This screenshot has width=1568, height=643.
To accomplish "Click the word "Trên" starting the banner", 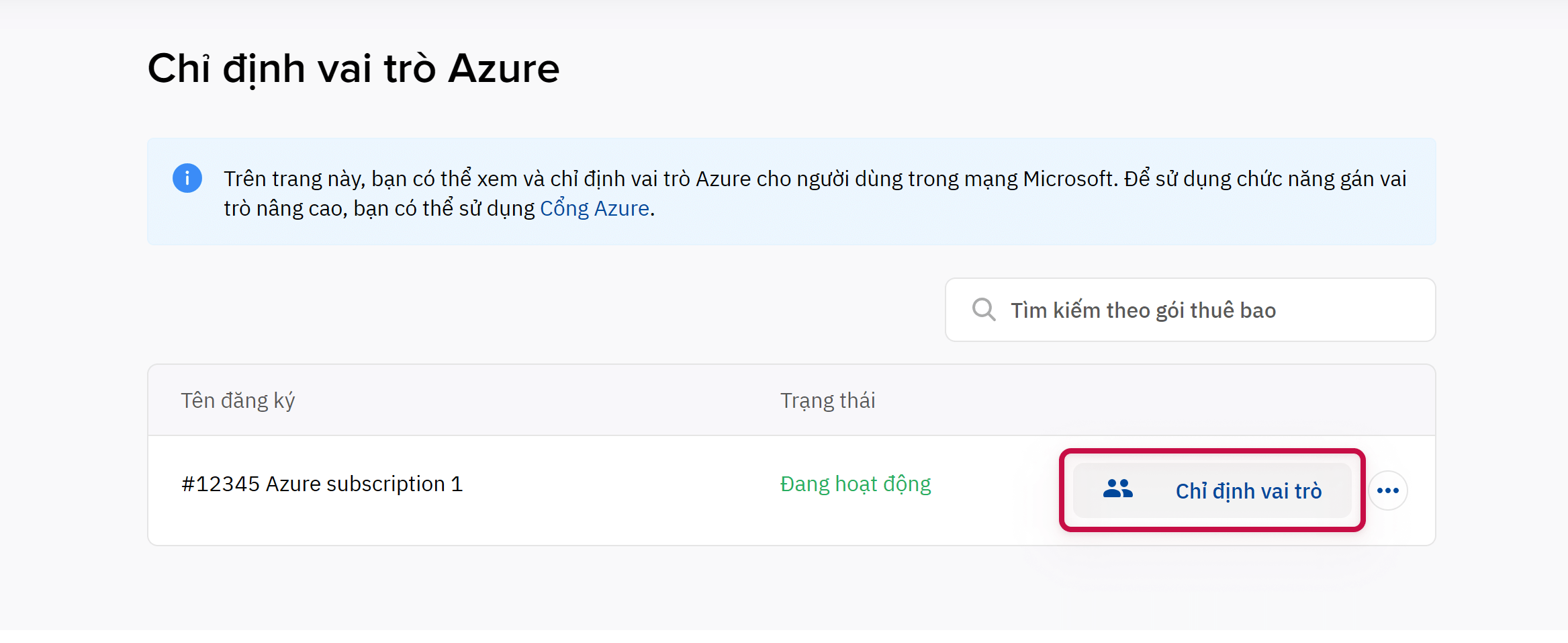I will 245,179.
